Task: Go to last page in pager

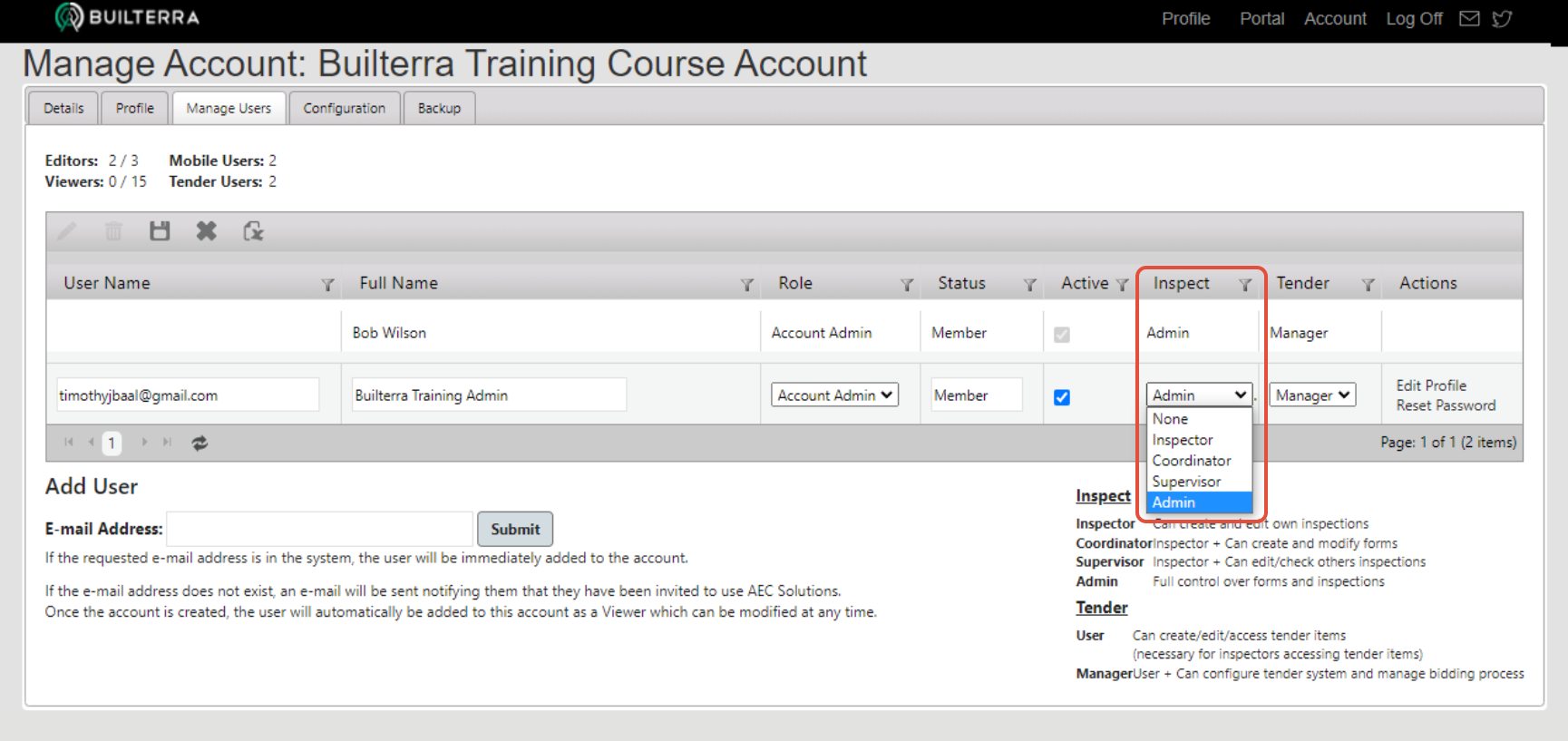Action: pyautogui.click(x=167, y=443)
